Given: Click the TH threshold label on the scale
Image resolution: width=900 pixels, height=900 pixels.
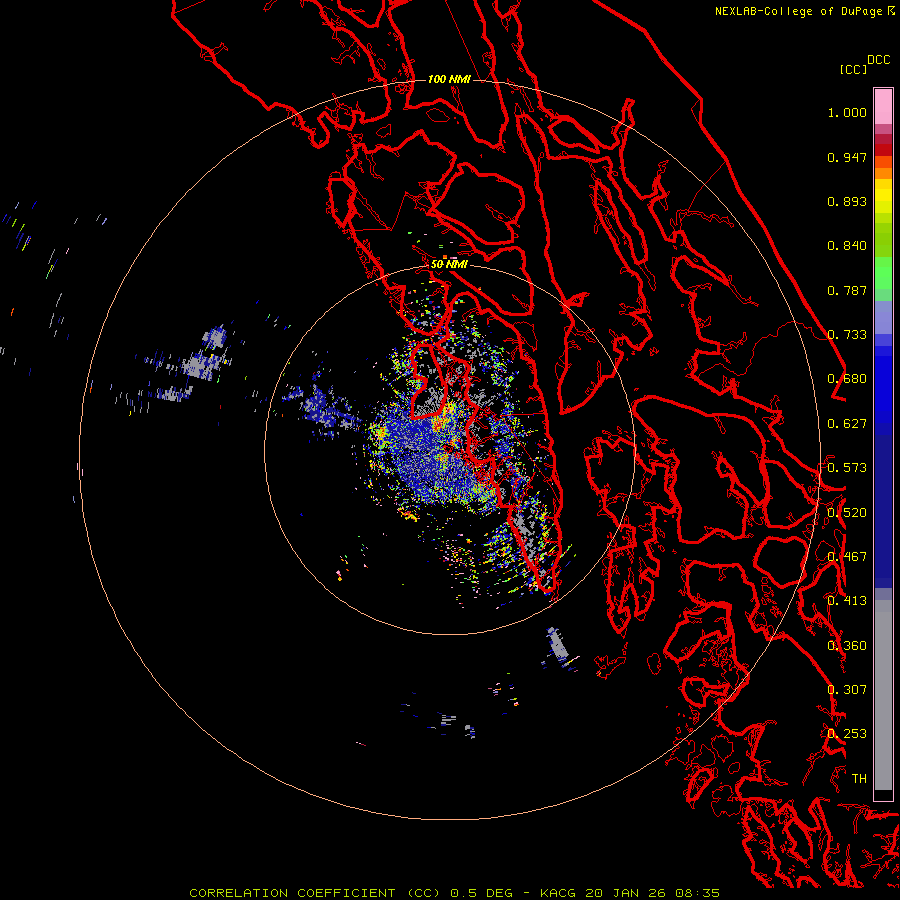Looking at the screenshot, I should click(x=859, y=779).
